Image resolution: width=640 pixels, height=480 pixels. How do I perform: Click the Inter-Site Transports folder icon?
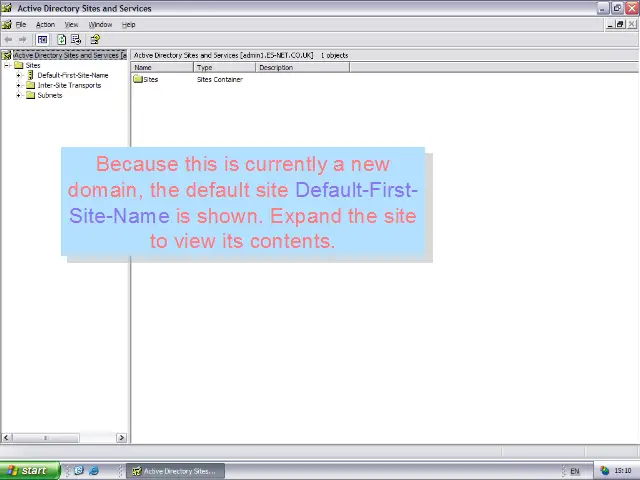[x=31, y=85]
